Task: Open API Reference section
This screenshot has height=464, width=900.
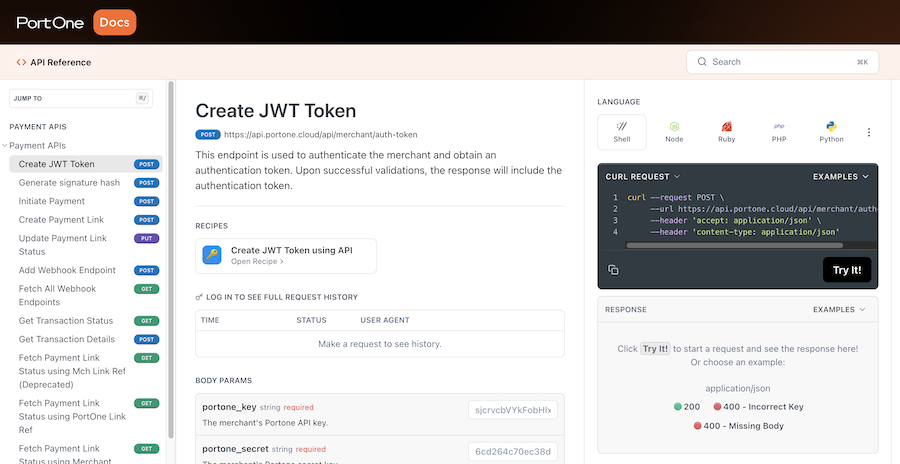Action: (x=54, y=62)
